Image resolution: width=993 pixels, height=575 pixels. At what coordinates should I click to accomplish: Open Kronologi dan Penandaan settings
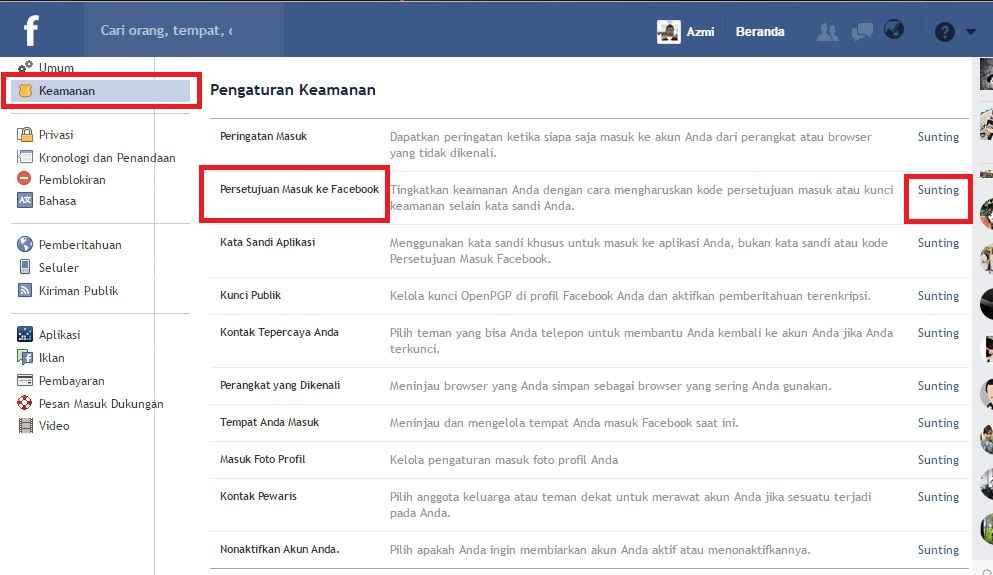point(107,158)
